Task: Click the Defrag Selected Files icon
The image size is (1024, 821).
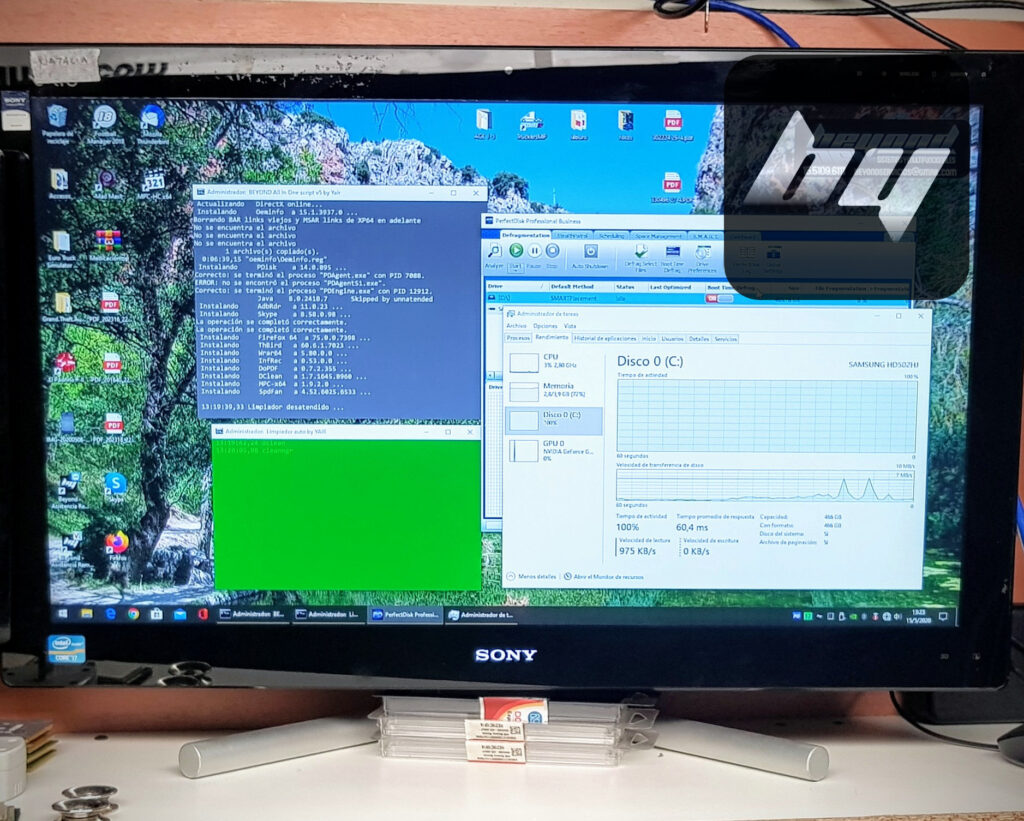Action: 640,257
